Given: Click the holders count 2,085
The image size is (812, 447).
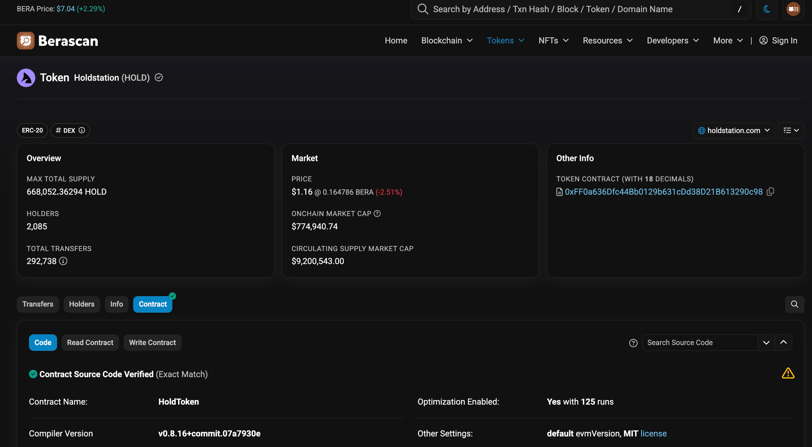Looking at the screenshot, I should tap(37, 226).
